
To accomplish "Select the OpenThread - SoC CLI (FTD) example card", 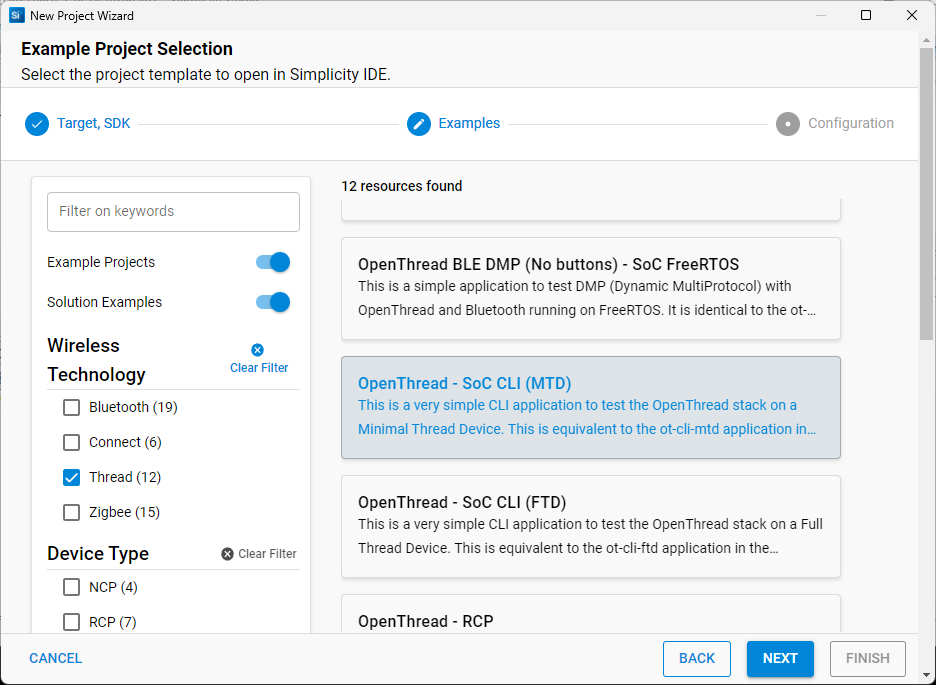I will coord(591,527).
